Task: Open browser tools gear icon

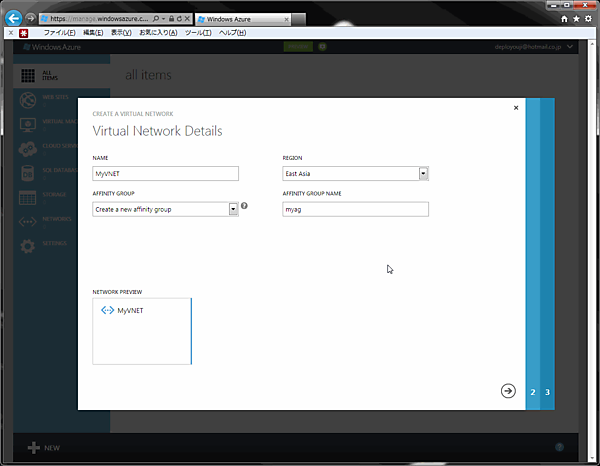Action: pyautogui.click(x=589, y=18)
